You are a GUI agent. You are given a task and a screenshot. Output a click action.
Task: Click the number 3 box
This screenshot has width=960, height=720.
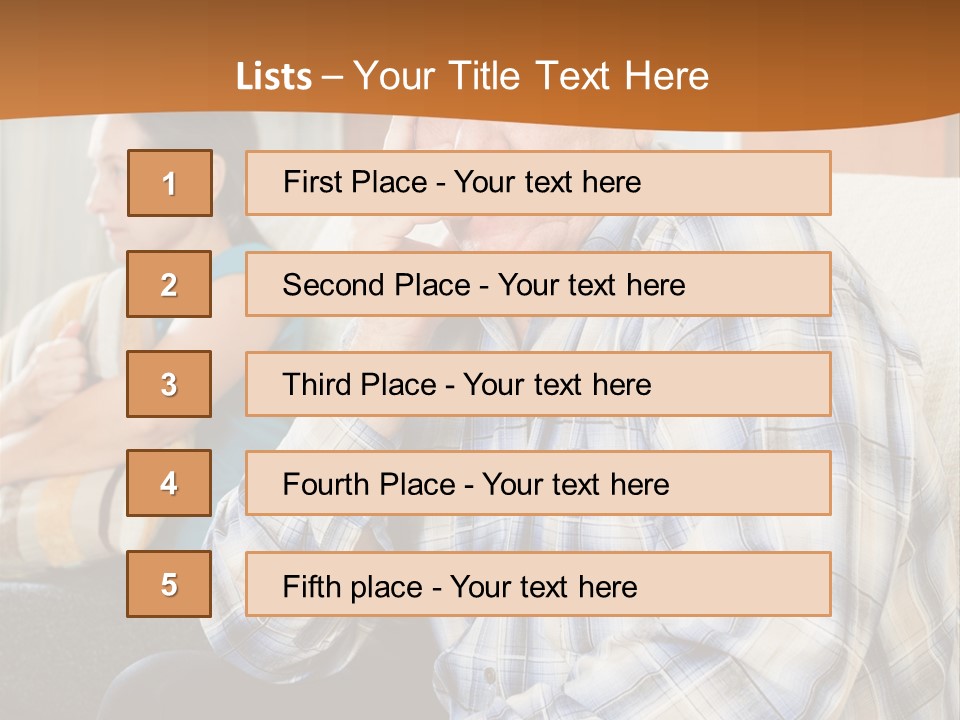[169, 384]
